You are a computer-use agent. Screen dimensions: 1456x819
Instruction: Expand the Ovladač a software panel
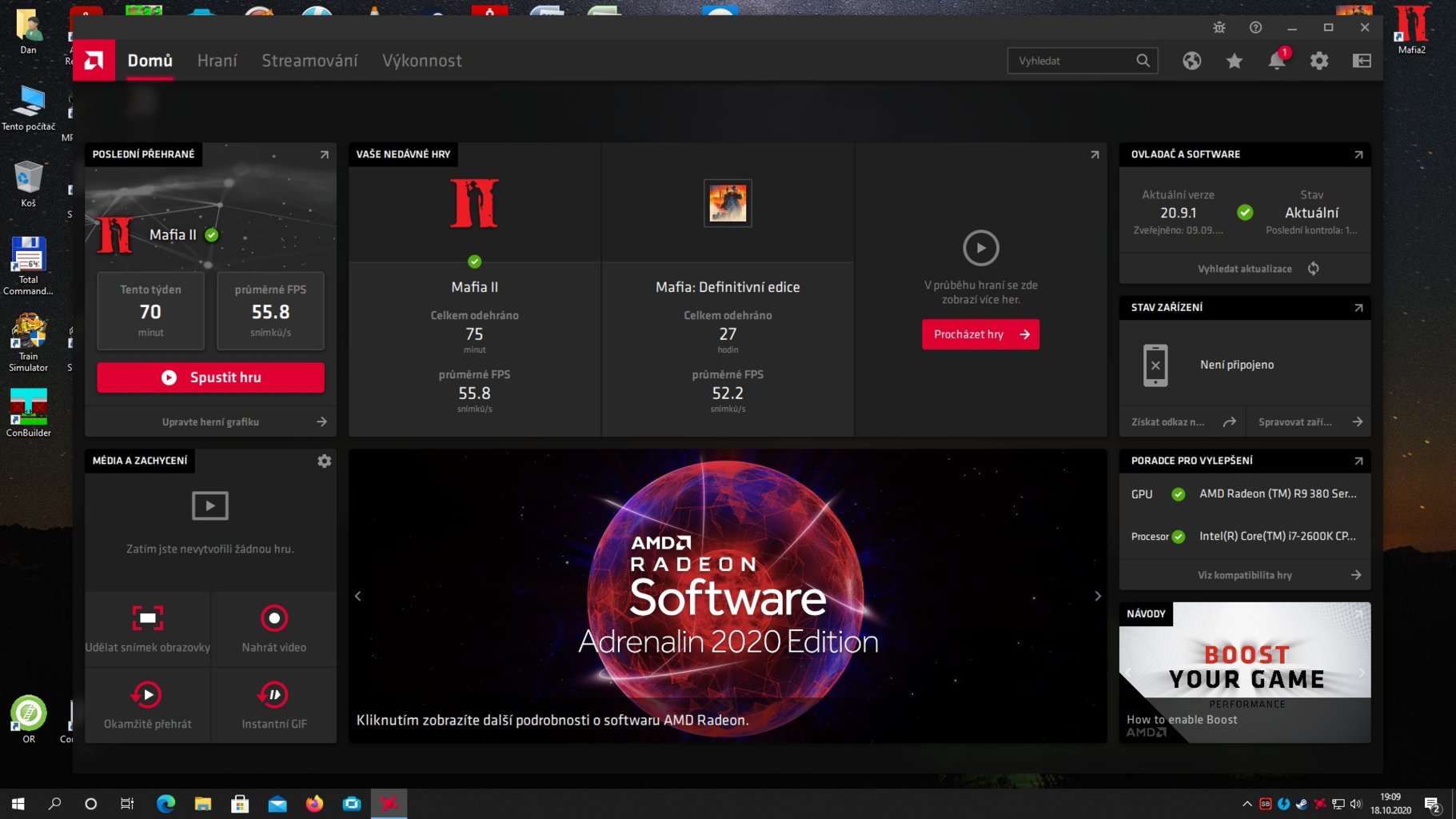click(1358, 154)
